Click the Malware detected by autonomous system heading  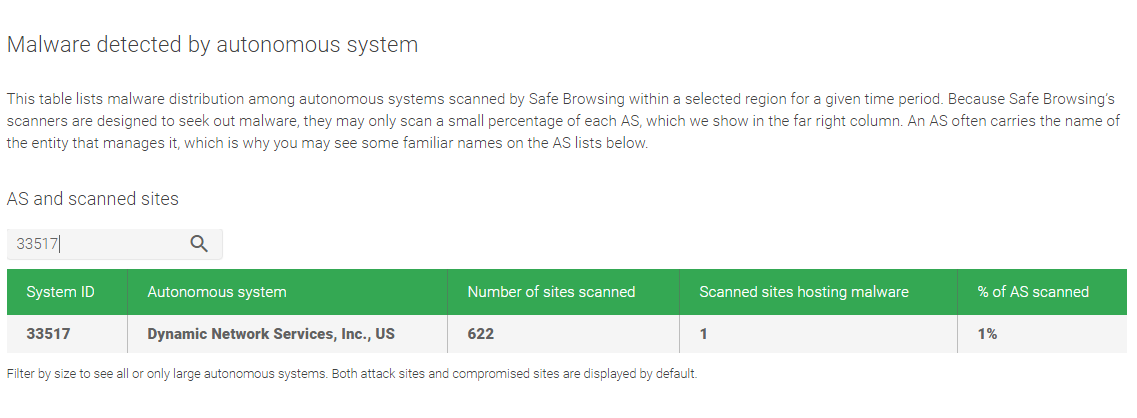(x=212, y=45)
